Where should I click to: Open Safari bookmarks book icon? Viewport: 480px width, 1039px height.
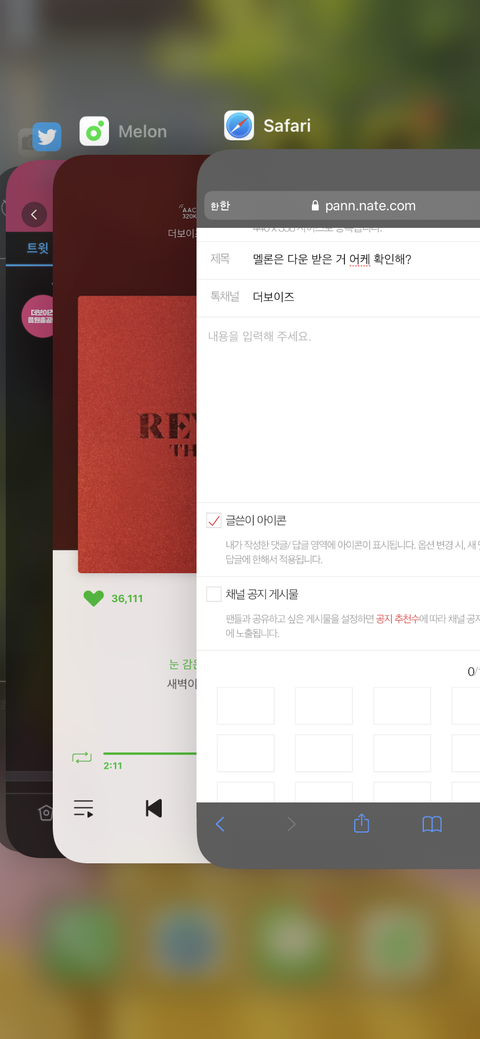[x=432, y=824]
